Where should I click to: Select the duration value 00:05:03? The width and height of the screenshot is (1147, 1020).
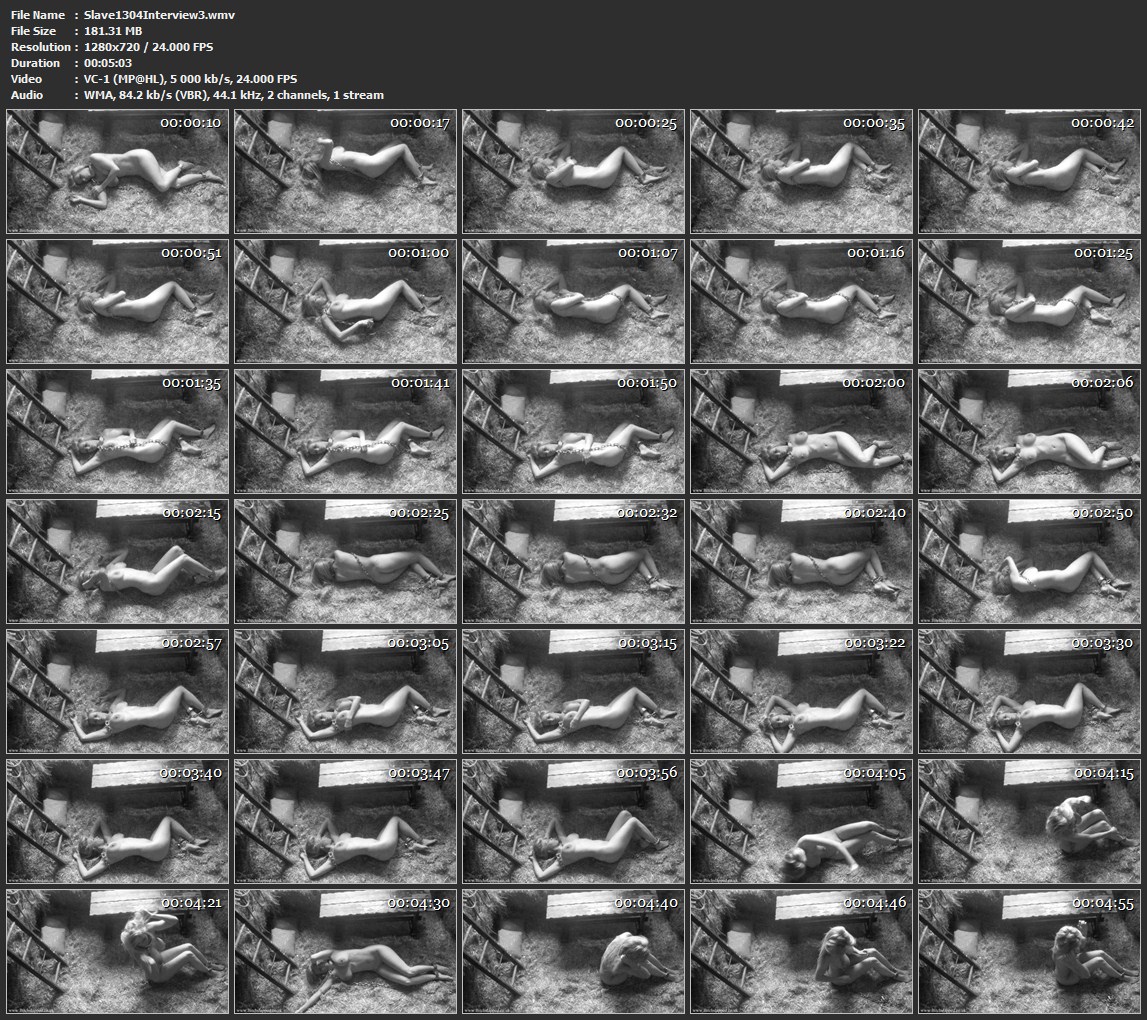point(108,63)
